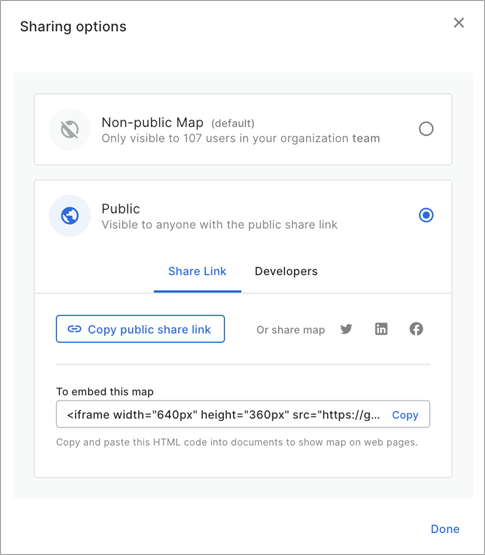Share map via Facebook icon
Viewport: 485px width, 555px height.
pyautogui.click(x=416, y=329)
